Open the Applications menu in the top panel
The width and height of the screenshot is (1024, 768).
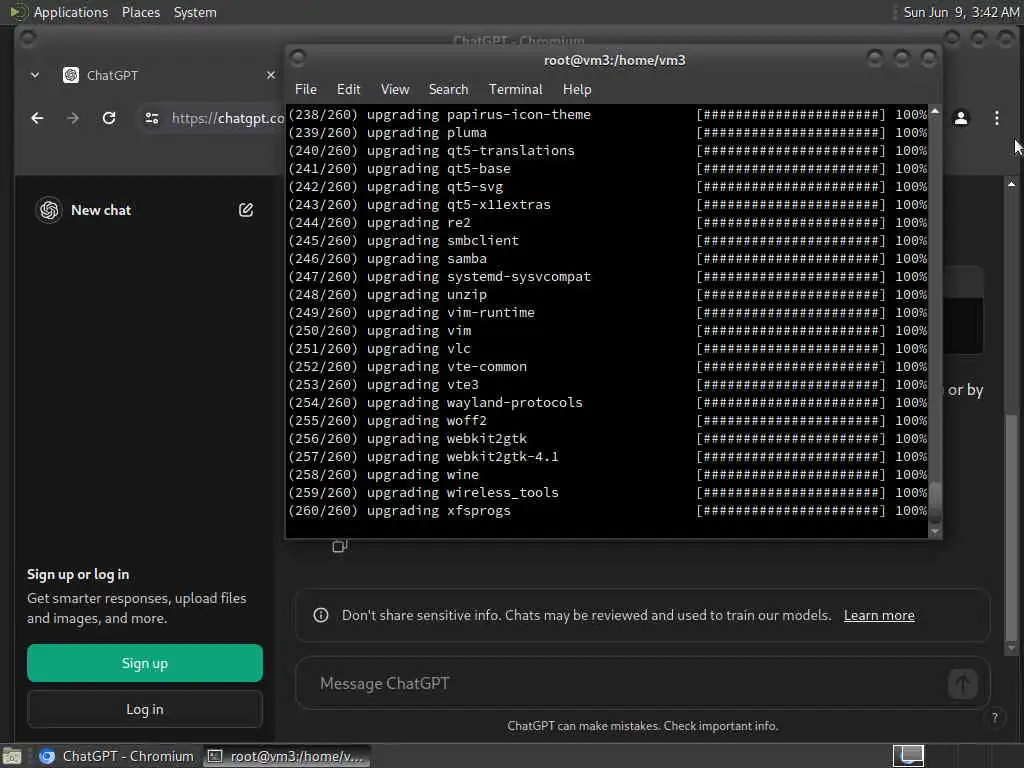coord(71,12)
